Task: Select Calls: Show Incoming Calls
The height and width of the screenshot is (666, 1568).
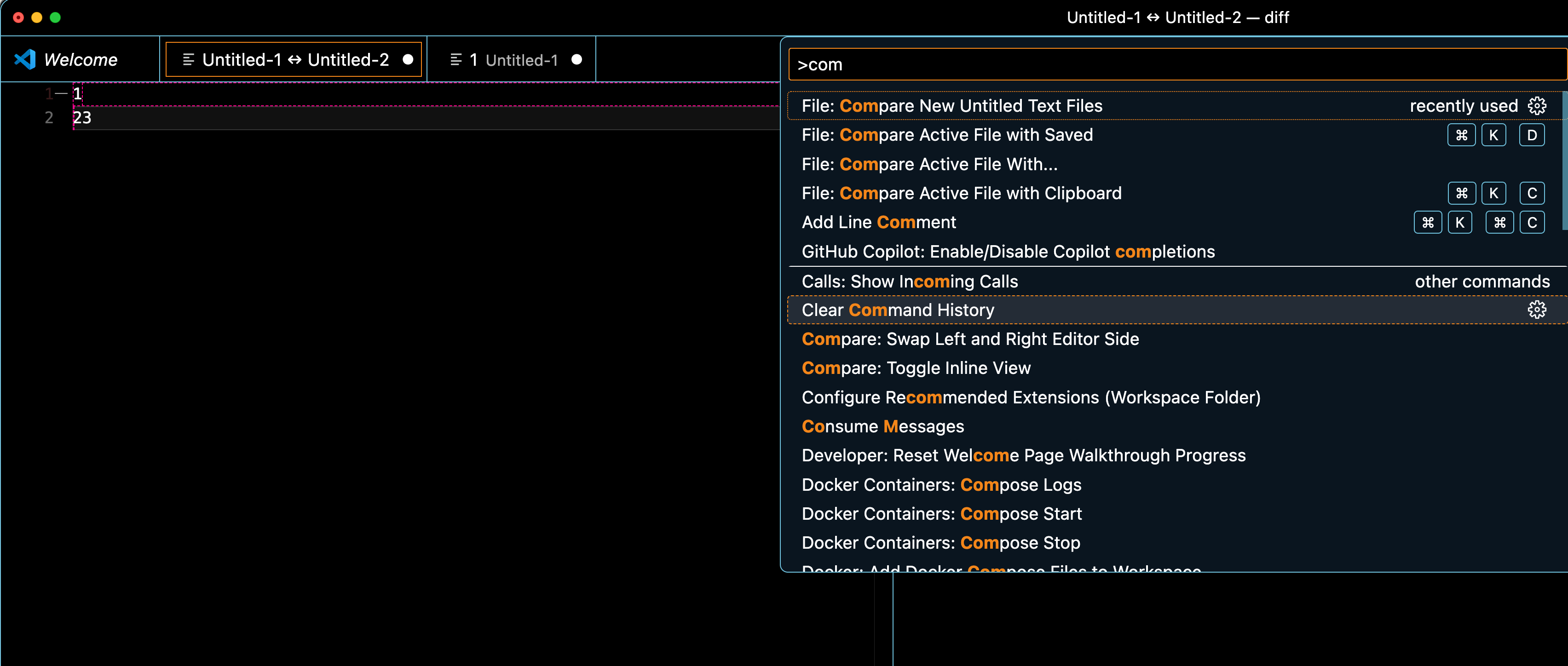Action: pyautogui.click(x=910, y=281)
